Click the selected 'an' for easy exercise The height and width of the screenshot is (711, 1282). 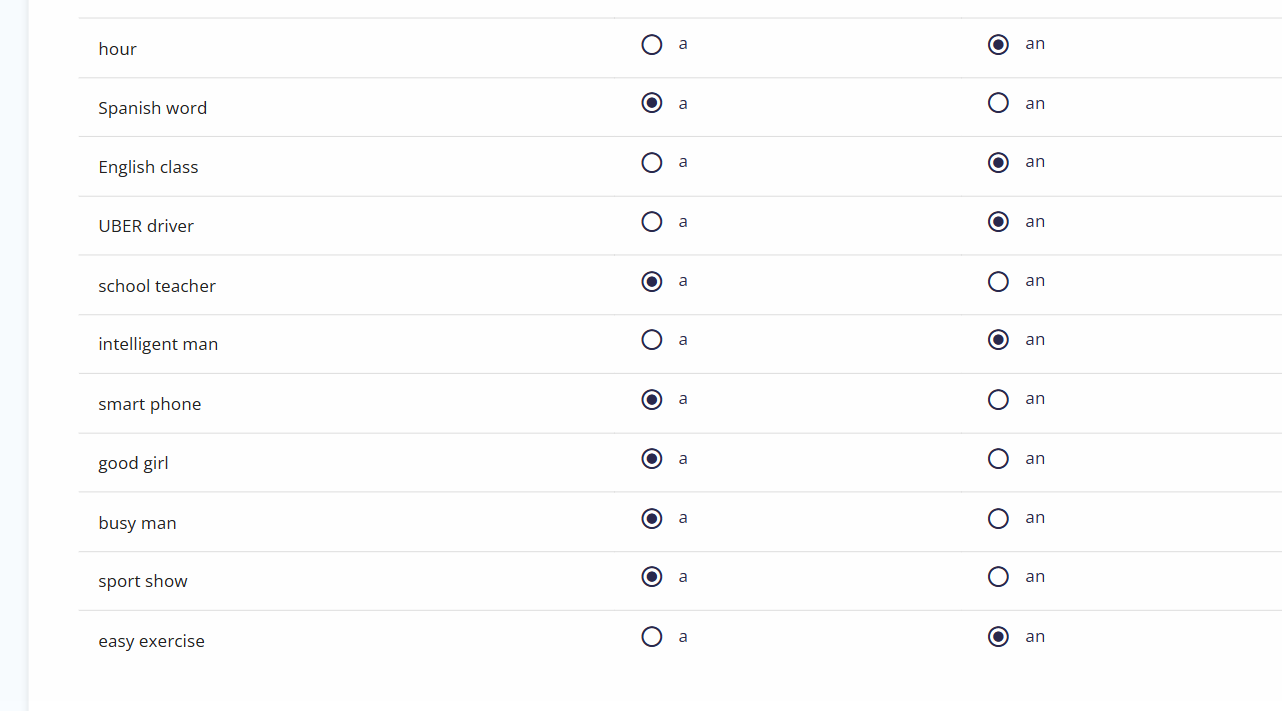point(998,637)
